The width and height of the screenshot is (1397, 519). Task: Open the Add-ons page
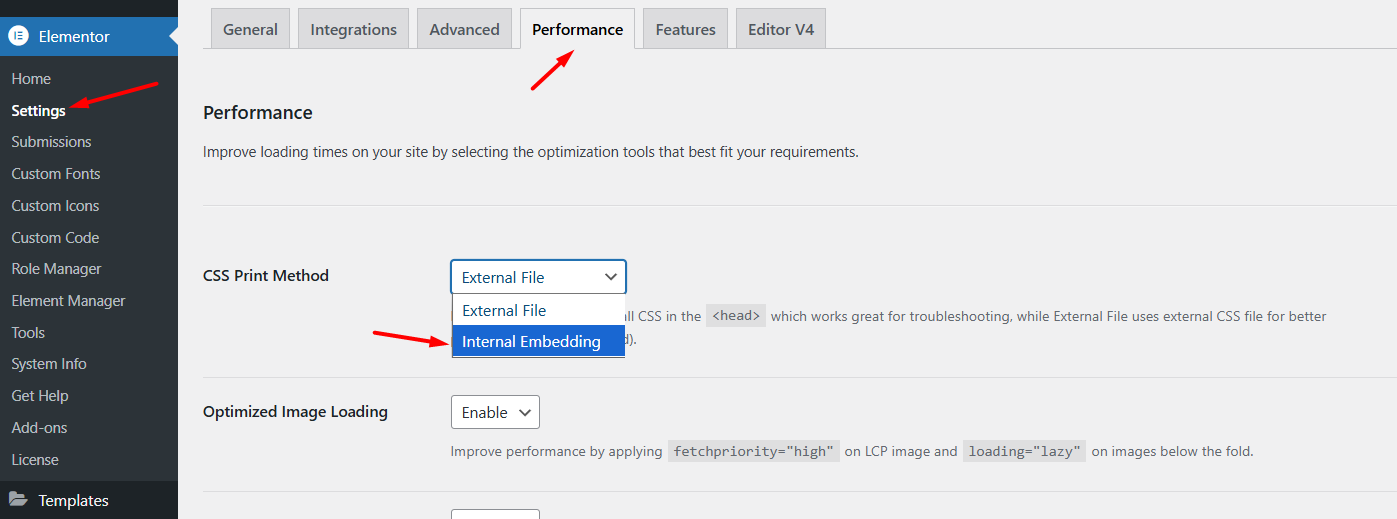pos(39,428)
